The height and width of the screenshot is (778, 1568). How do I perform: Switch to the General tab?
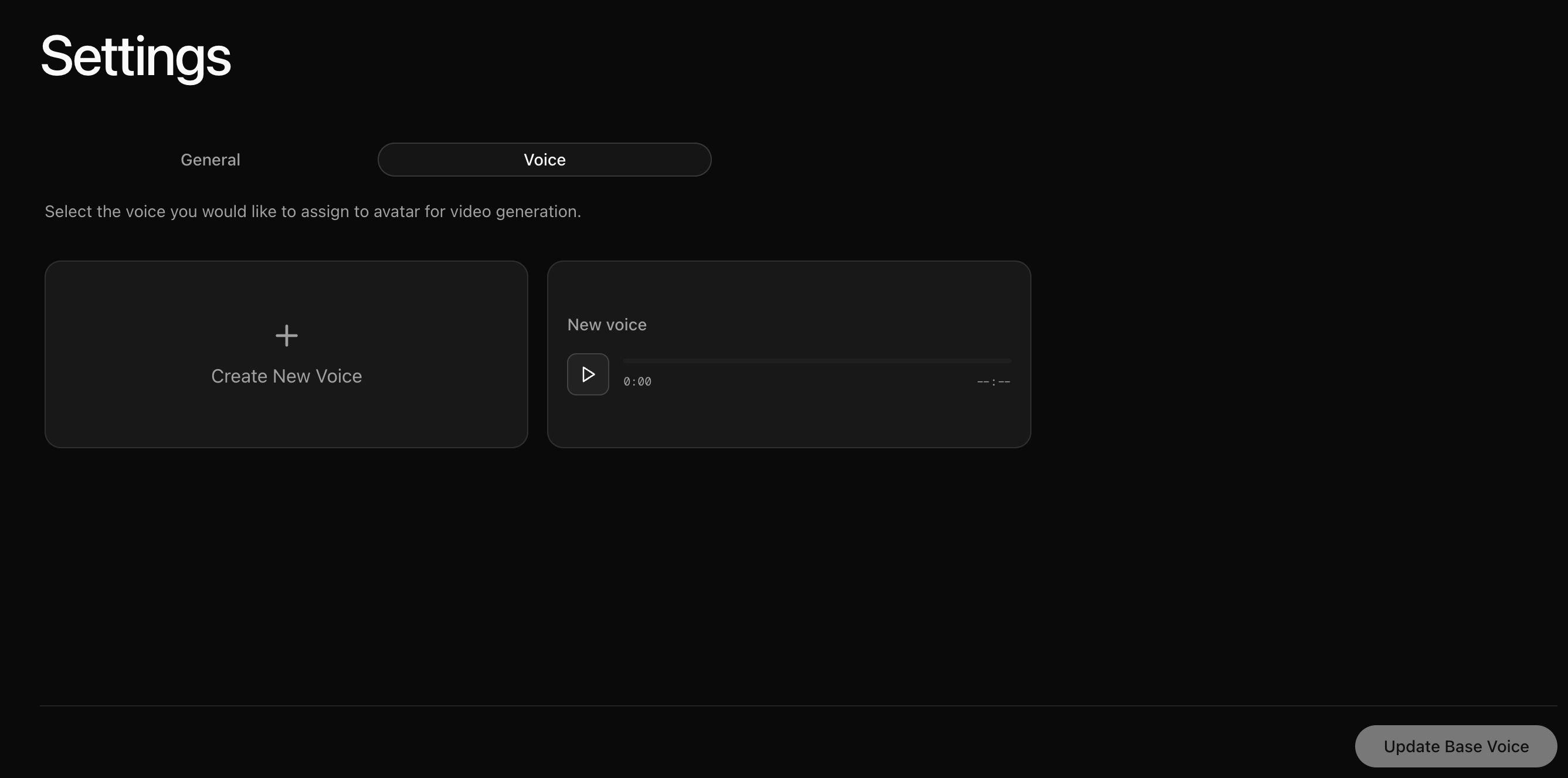tap(210, 160)
